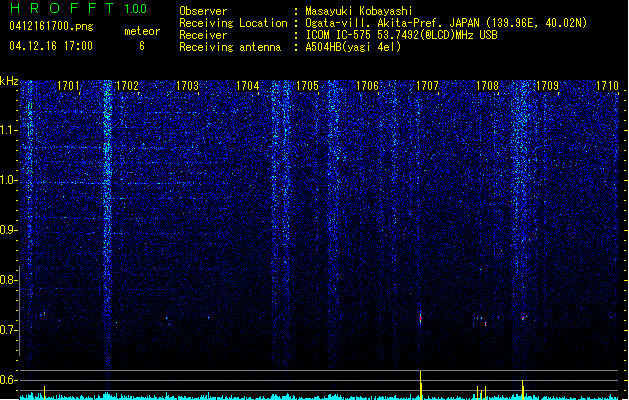Click the kHz axis unit label

coord(9,81)
